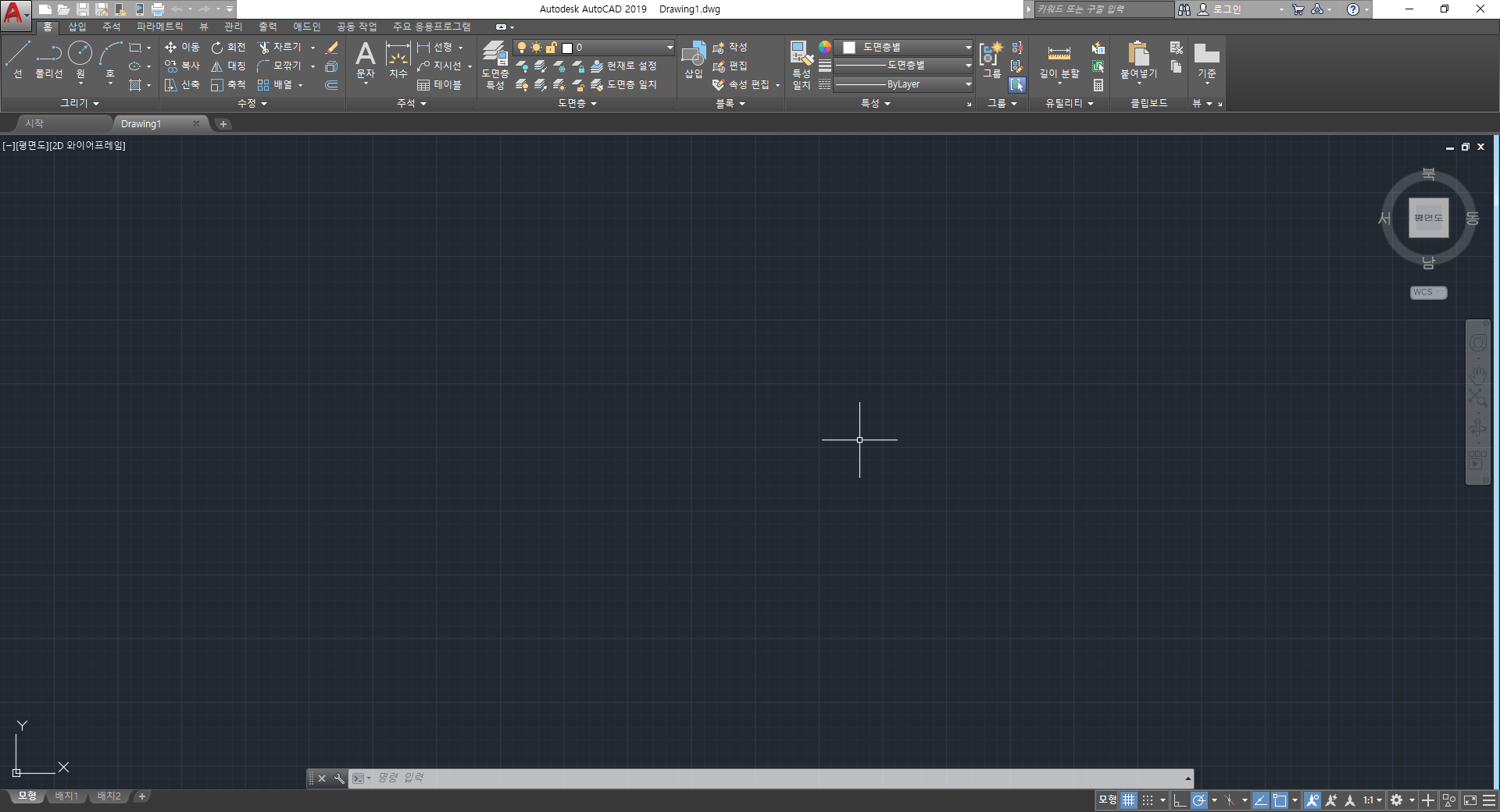Screen dimensions: 1500x812
Task: Click 작성 (Create block) button
Action: click(x=730, y=48)
